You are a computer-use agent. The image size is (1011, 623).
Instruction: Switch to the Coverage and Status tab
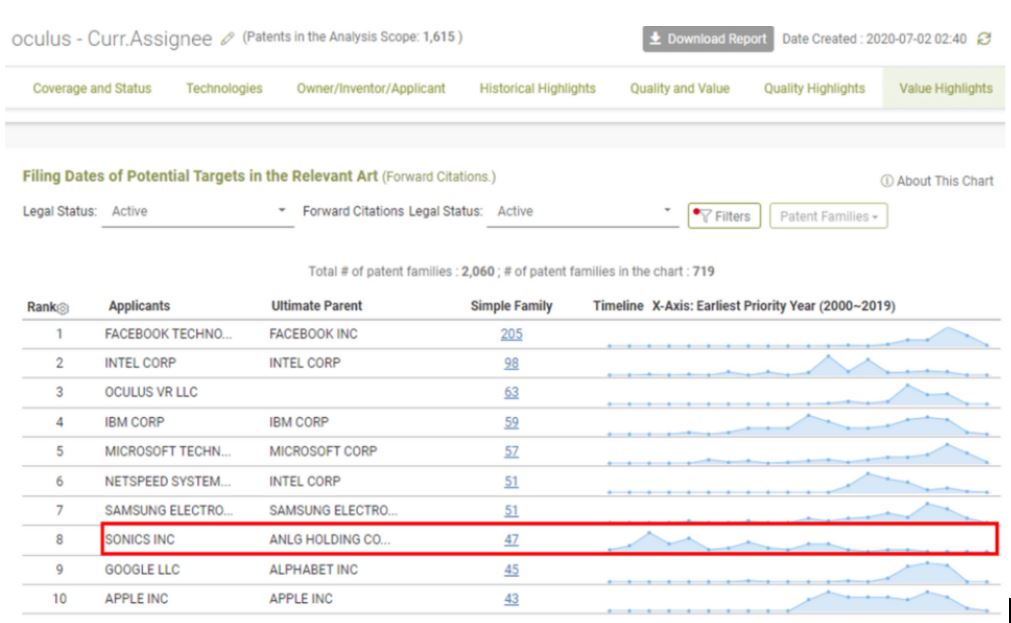(92, 88)
